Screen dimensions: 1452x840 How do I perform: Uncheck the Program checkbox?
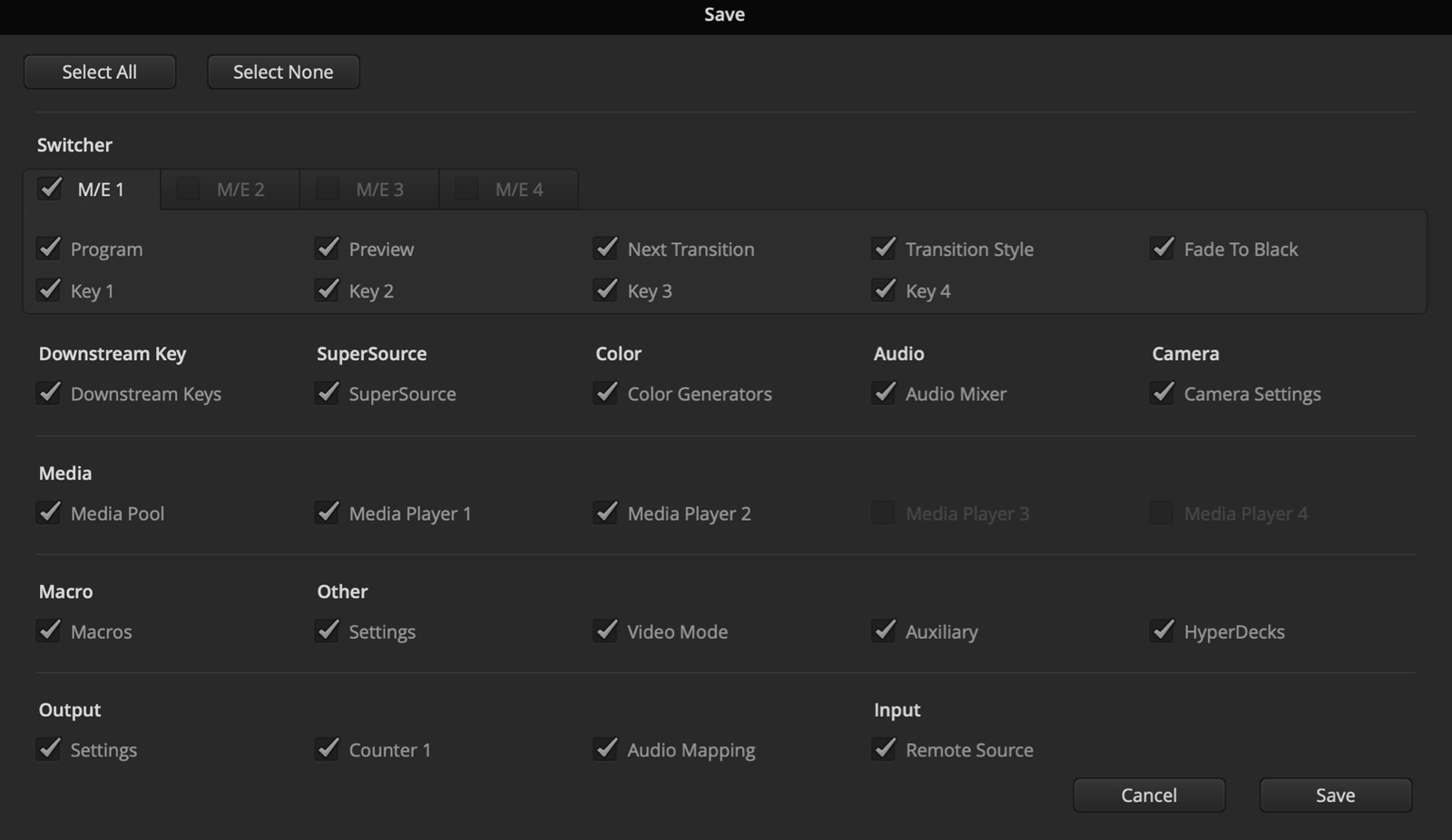coord(50,248)
